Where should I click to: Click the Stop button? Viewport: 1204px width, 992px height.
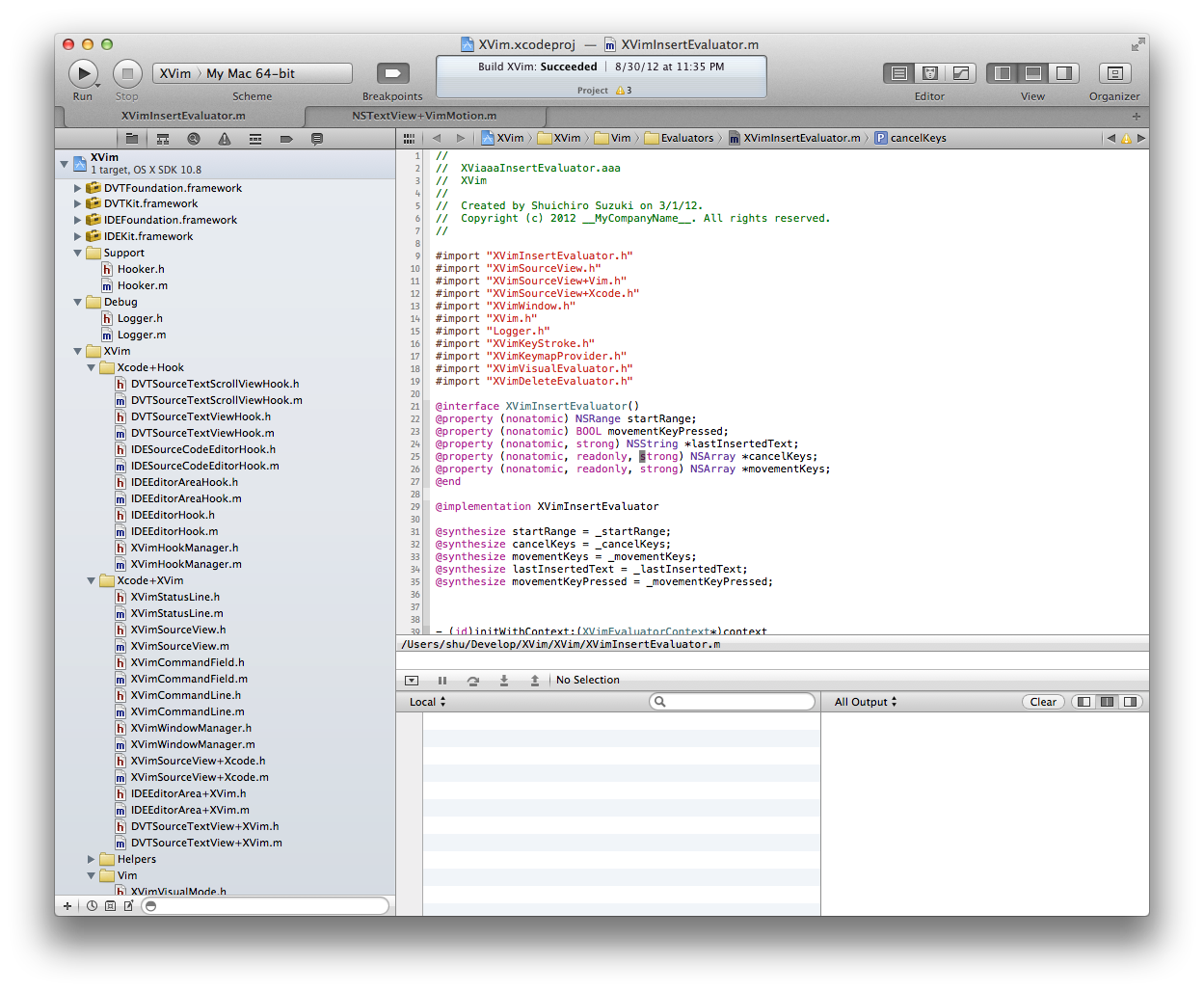click(127, 73)
